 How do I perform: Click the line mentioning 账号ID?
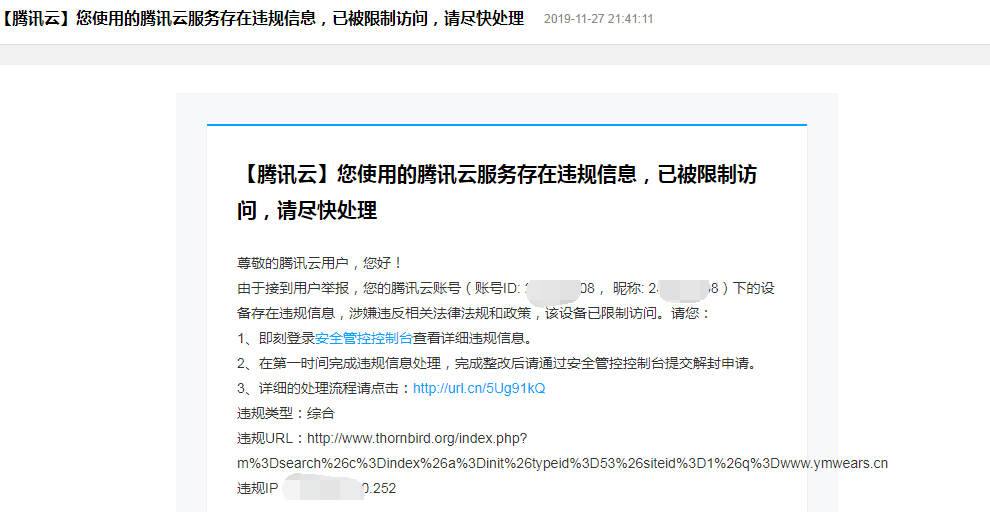point(506,289)
